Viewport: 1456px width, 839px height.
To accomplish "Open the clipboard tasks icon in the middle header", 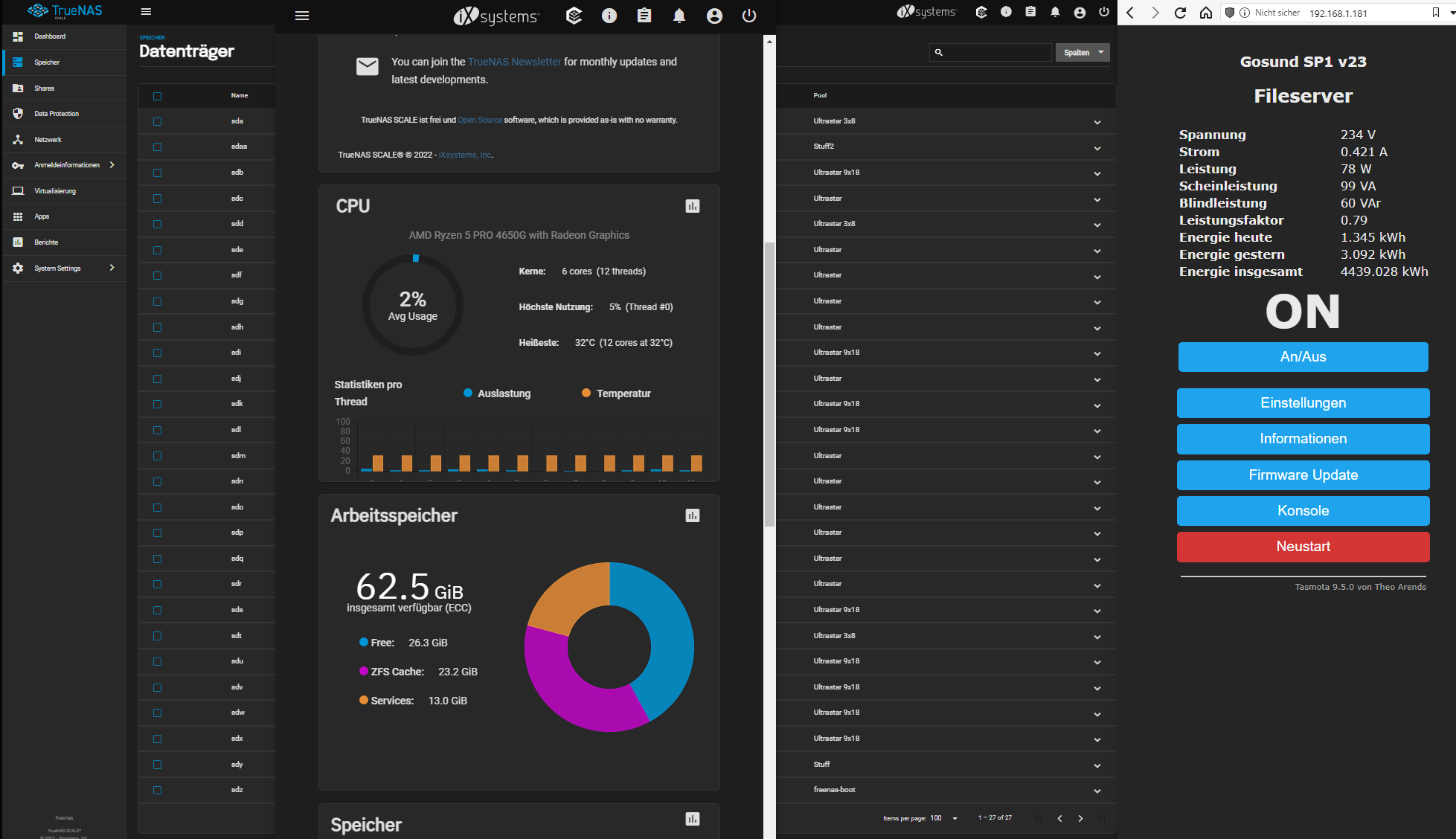I will click(x=644, y=16).
